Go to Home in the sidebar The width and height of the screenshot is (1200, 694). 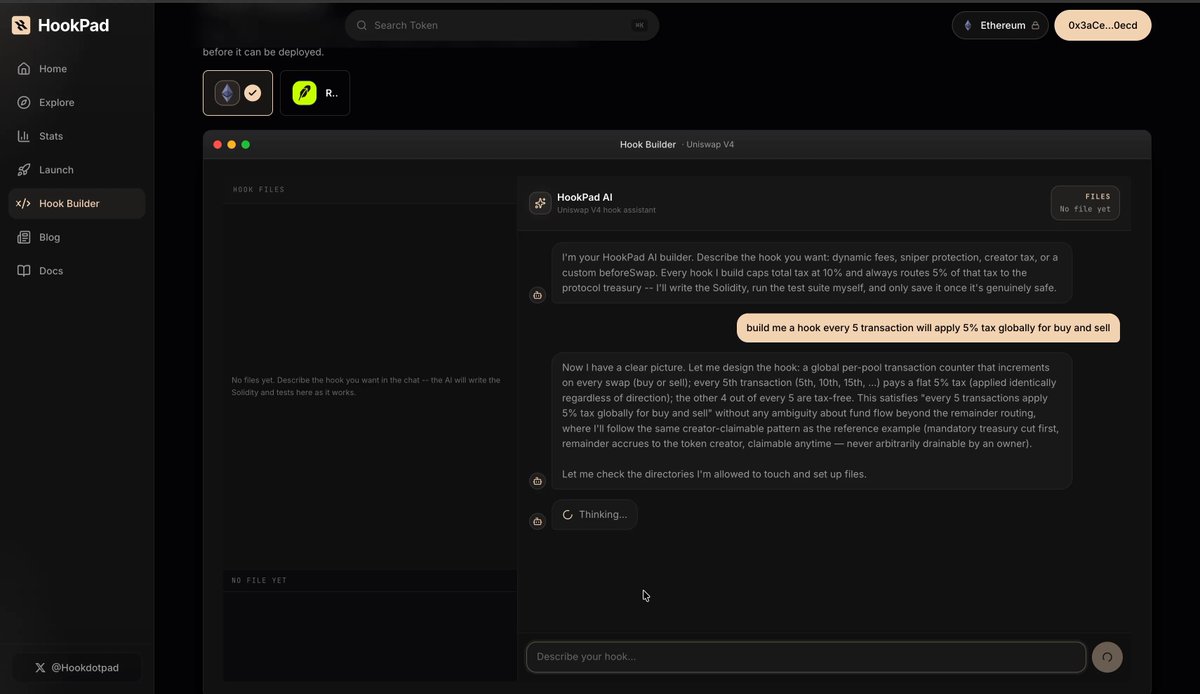tap(77, 69)
